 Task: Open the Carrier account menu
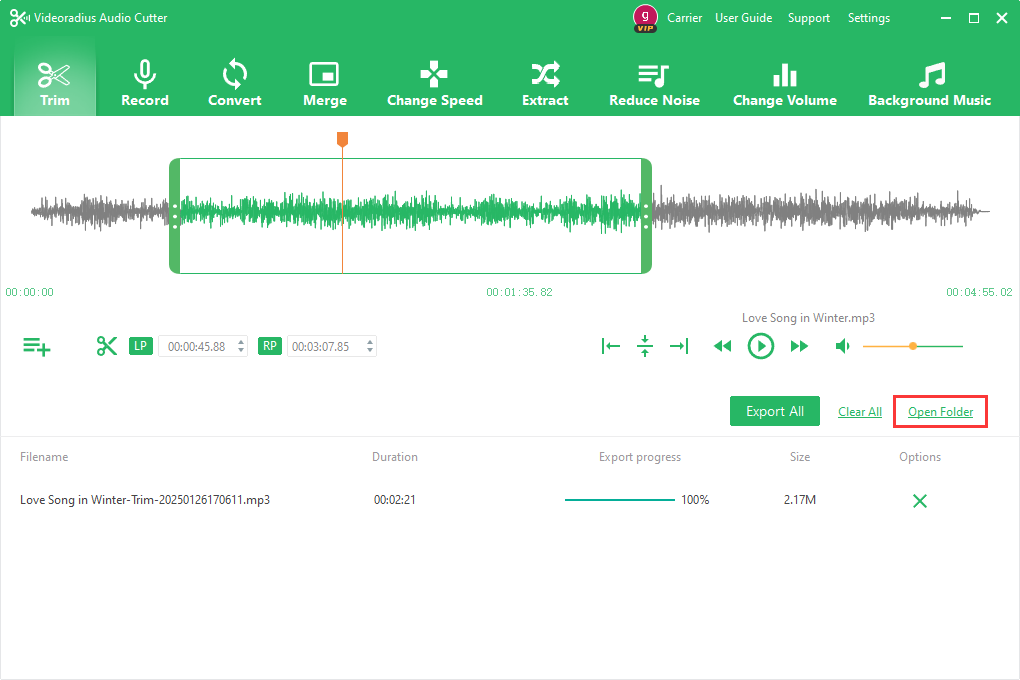(684, 18)
